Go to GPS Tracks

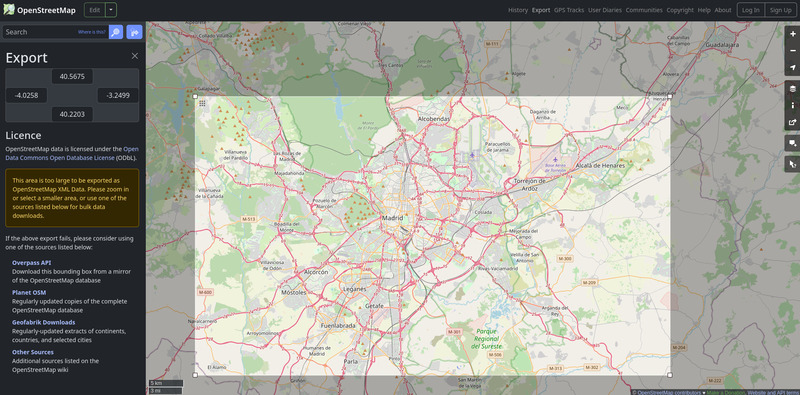pyautogui.click(x=569, y=10)
